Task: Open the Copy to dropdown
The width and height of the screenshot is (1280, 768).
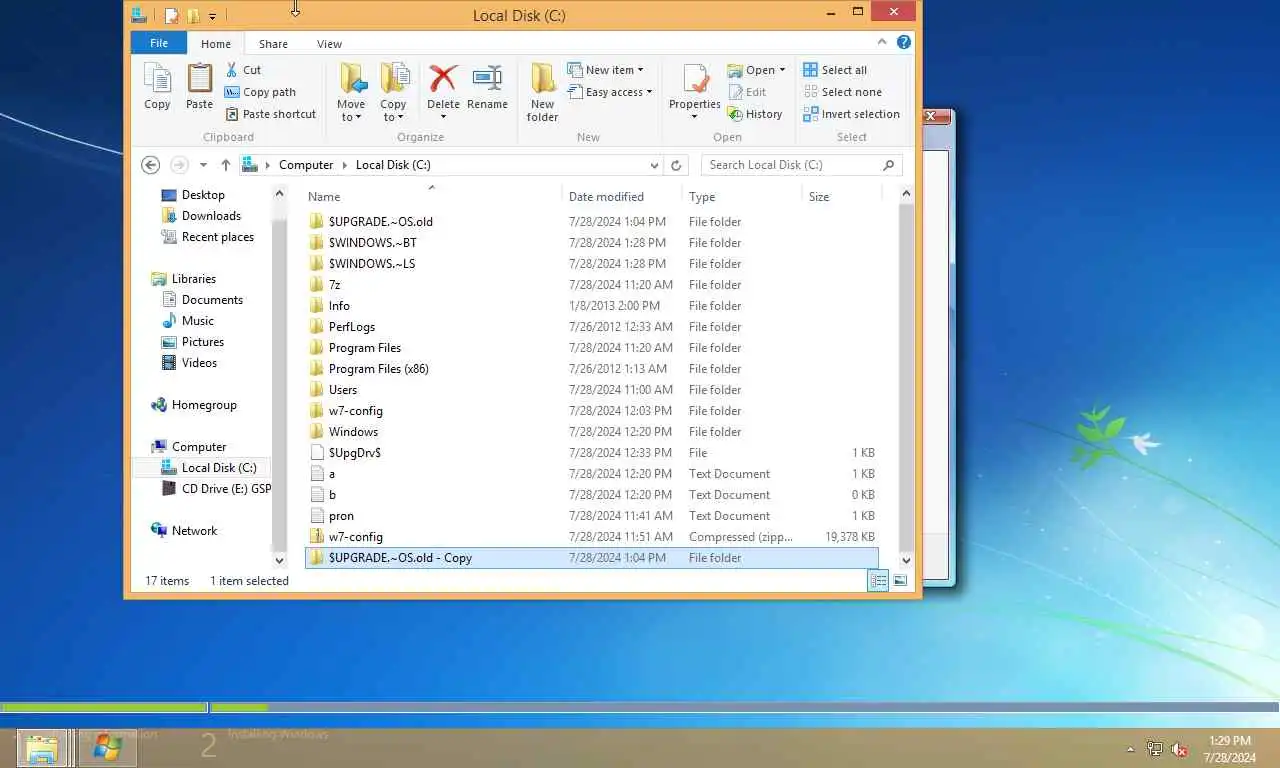Action: click(393, 111)
